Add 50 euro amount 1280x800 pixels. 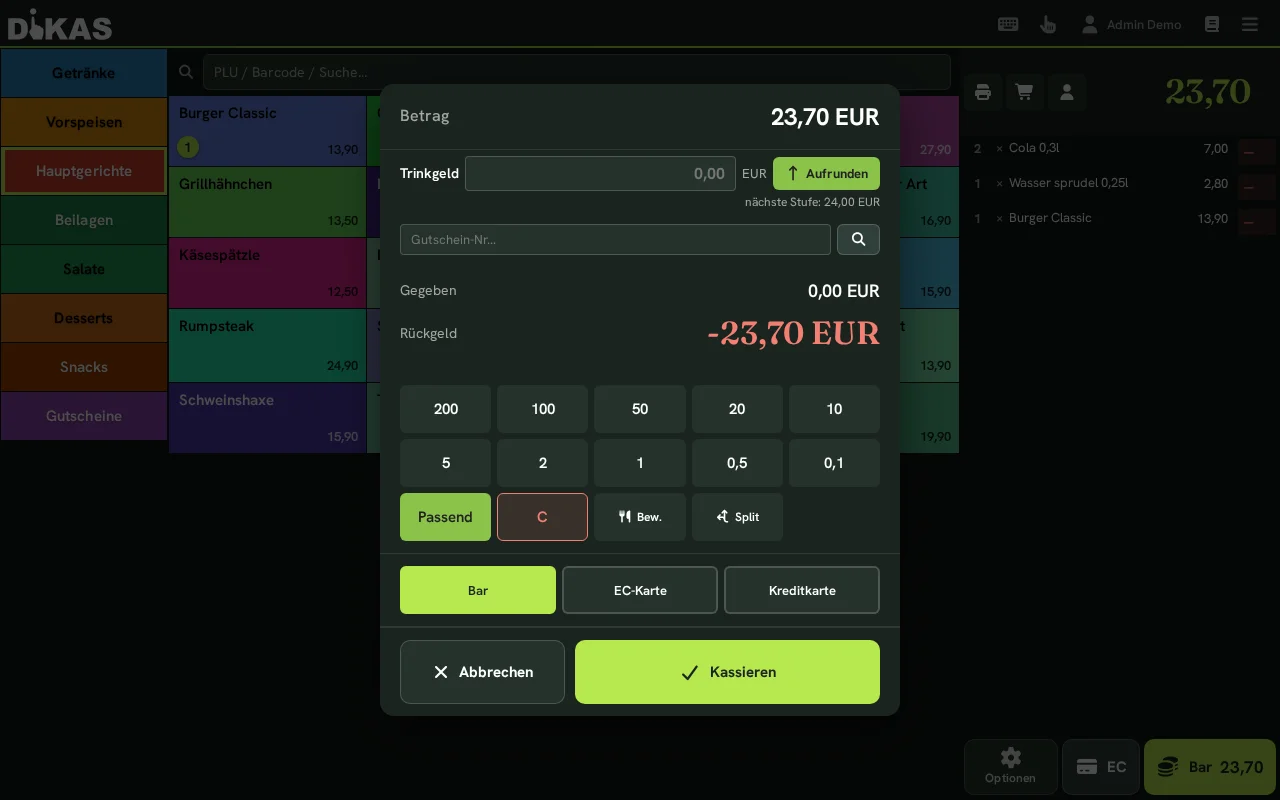click(x=640, y=409)
